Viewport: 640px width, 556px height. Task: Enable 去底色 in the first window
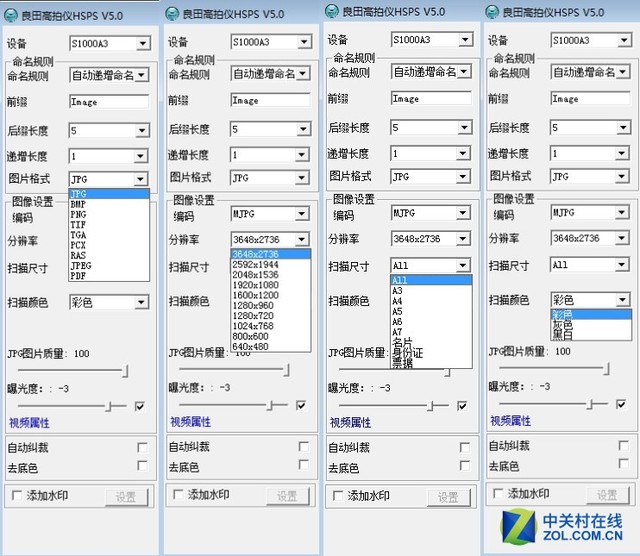[x=142, y=465]
